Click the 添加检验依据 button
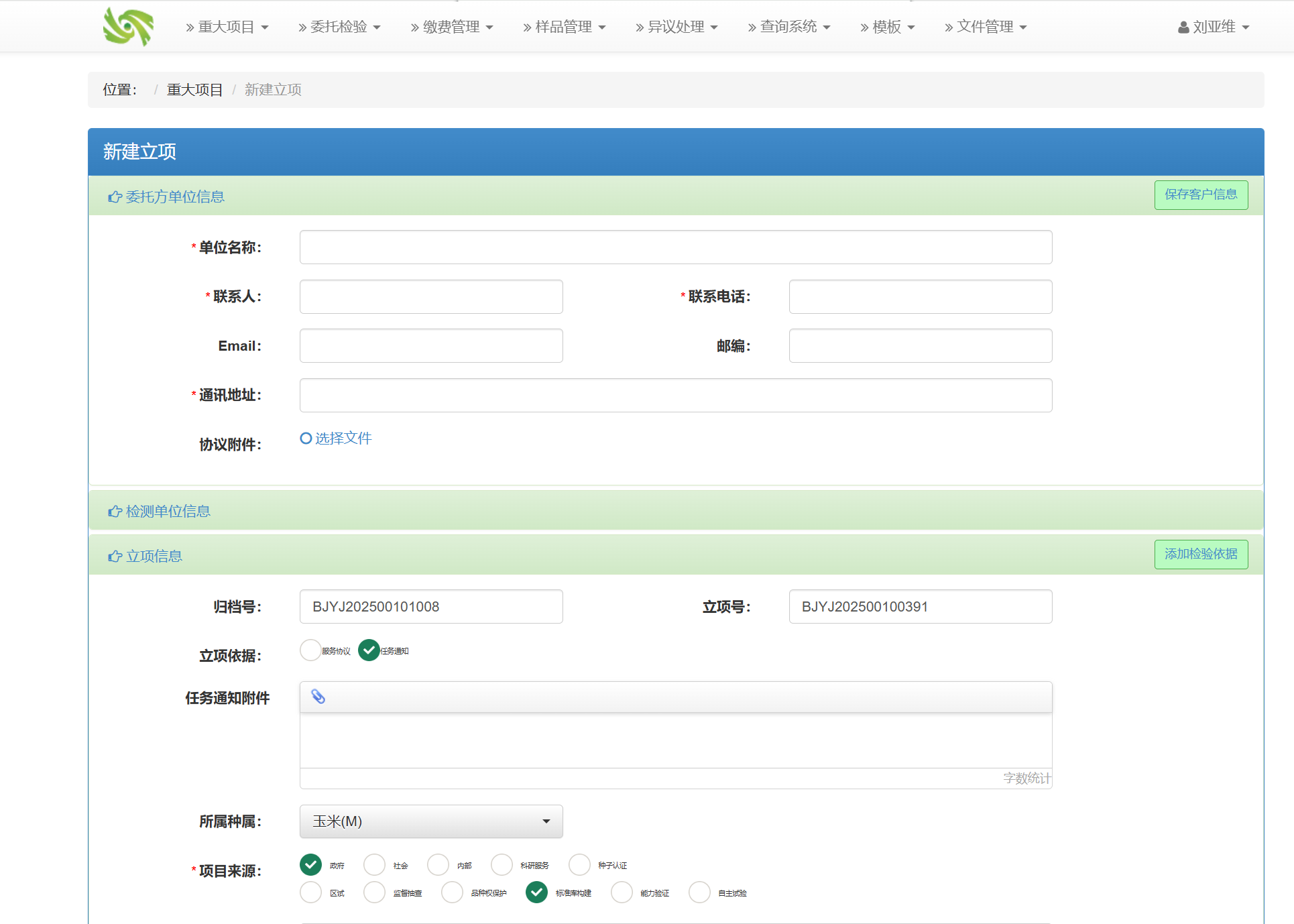The image size is (1294, 924). pos(1201,554)
